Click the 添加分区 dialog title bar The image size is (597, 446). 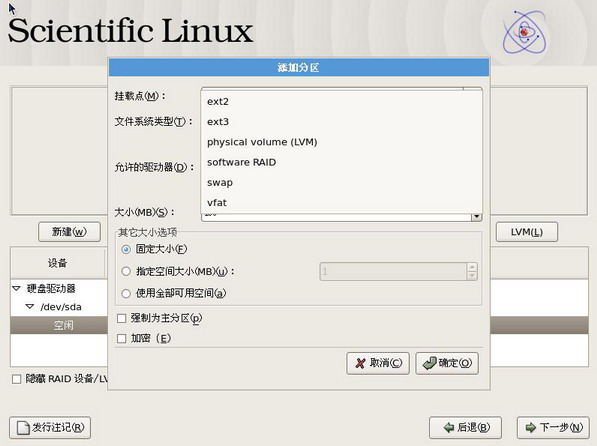pyautogui.click(x=299, y=68)
